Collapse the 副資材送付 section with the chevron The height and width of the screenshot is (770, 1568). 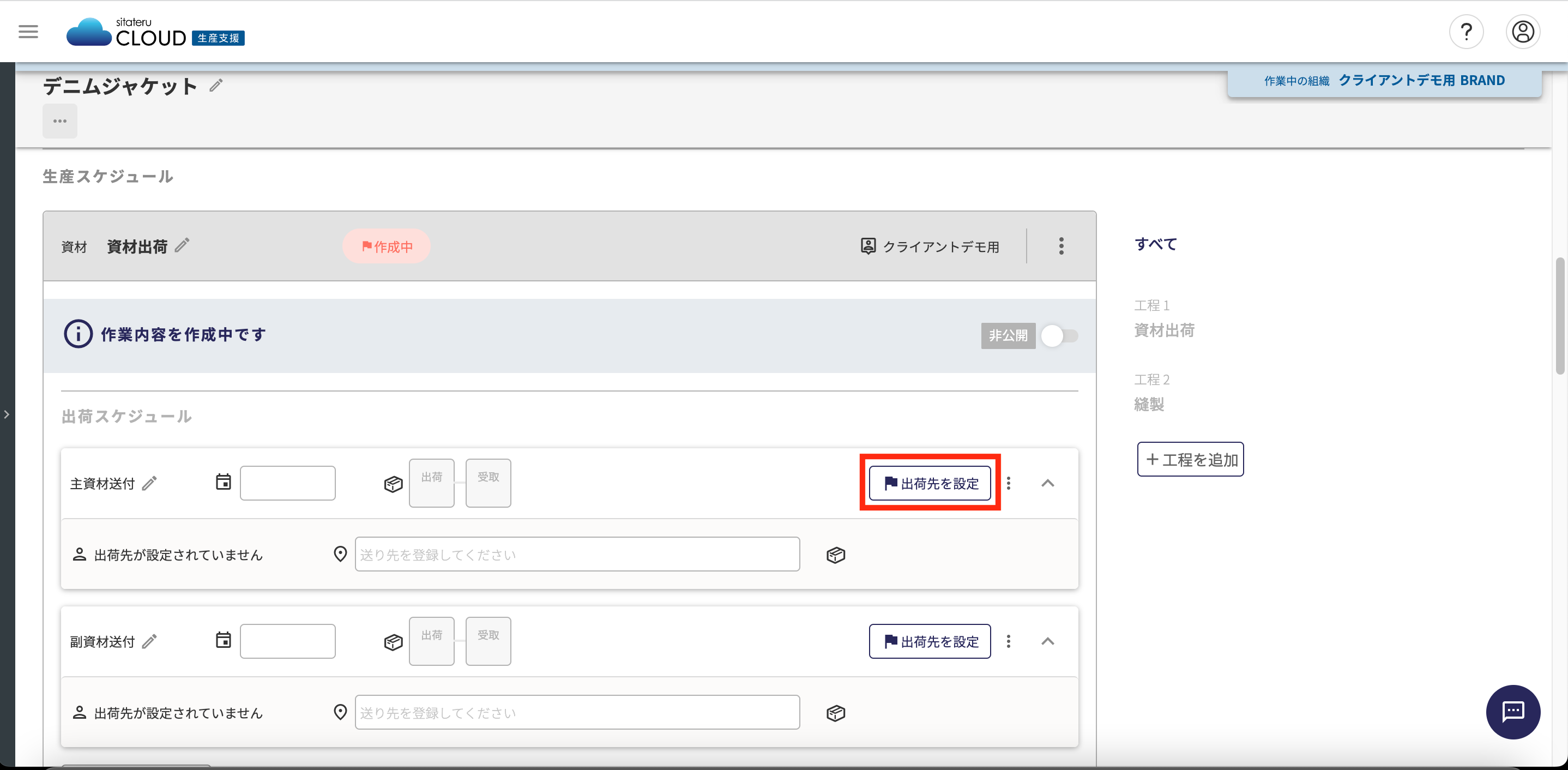[x=1047, y=641]
